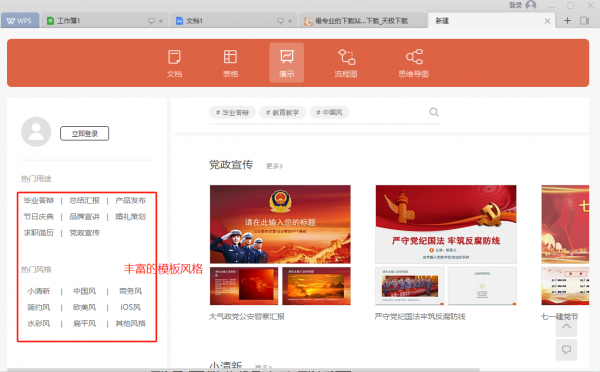Select the # 教育教学 search tag

click(282, 113)
